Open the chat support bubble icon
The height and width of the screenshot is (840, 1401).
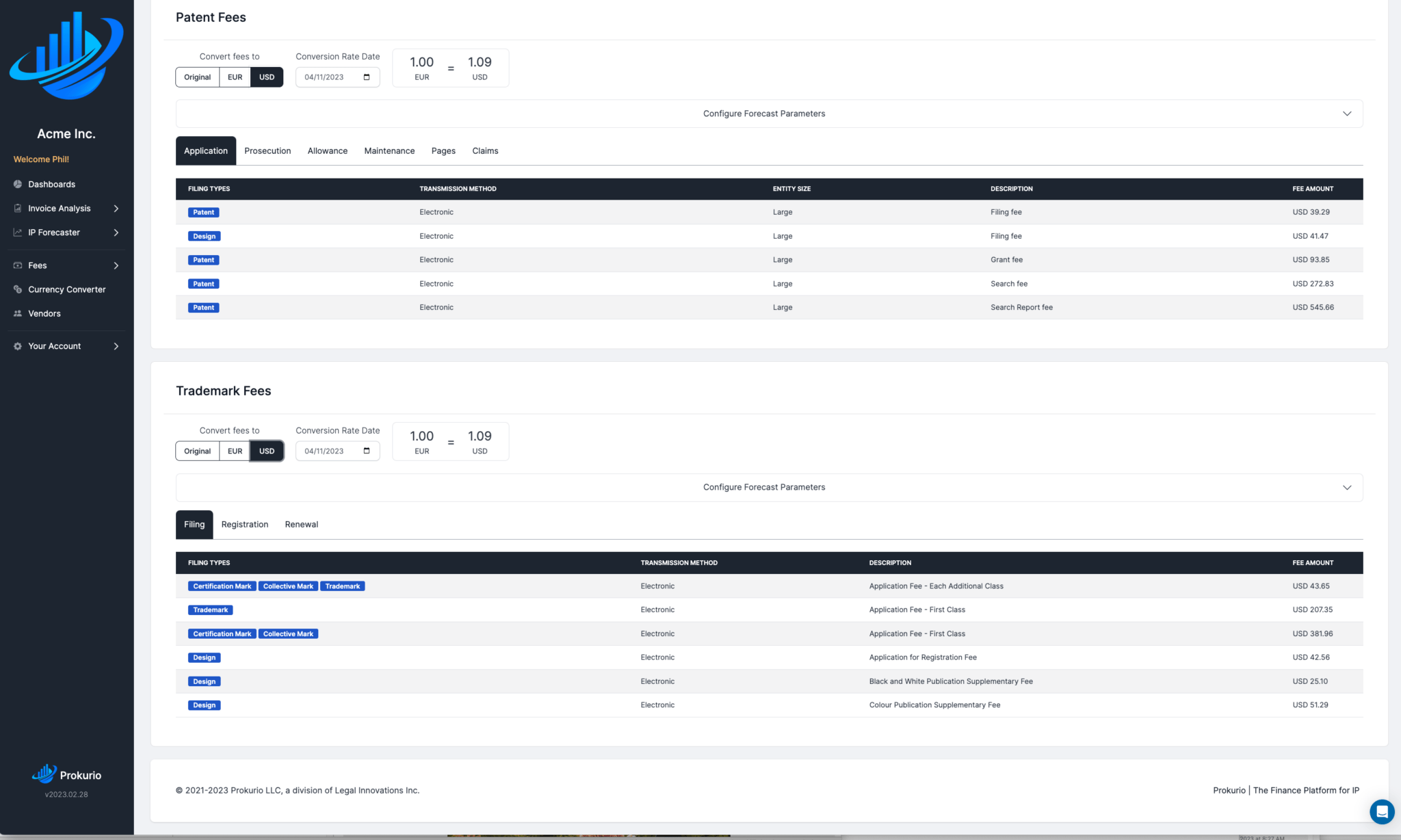coord(1382,811)
